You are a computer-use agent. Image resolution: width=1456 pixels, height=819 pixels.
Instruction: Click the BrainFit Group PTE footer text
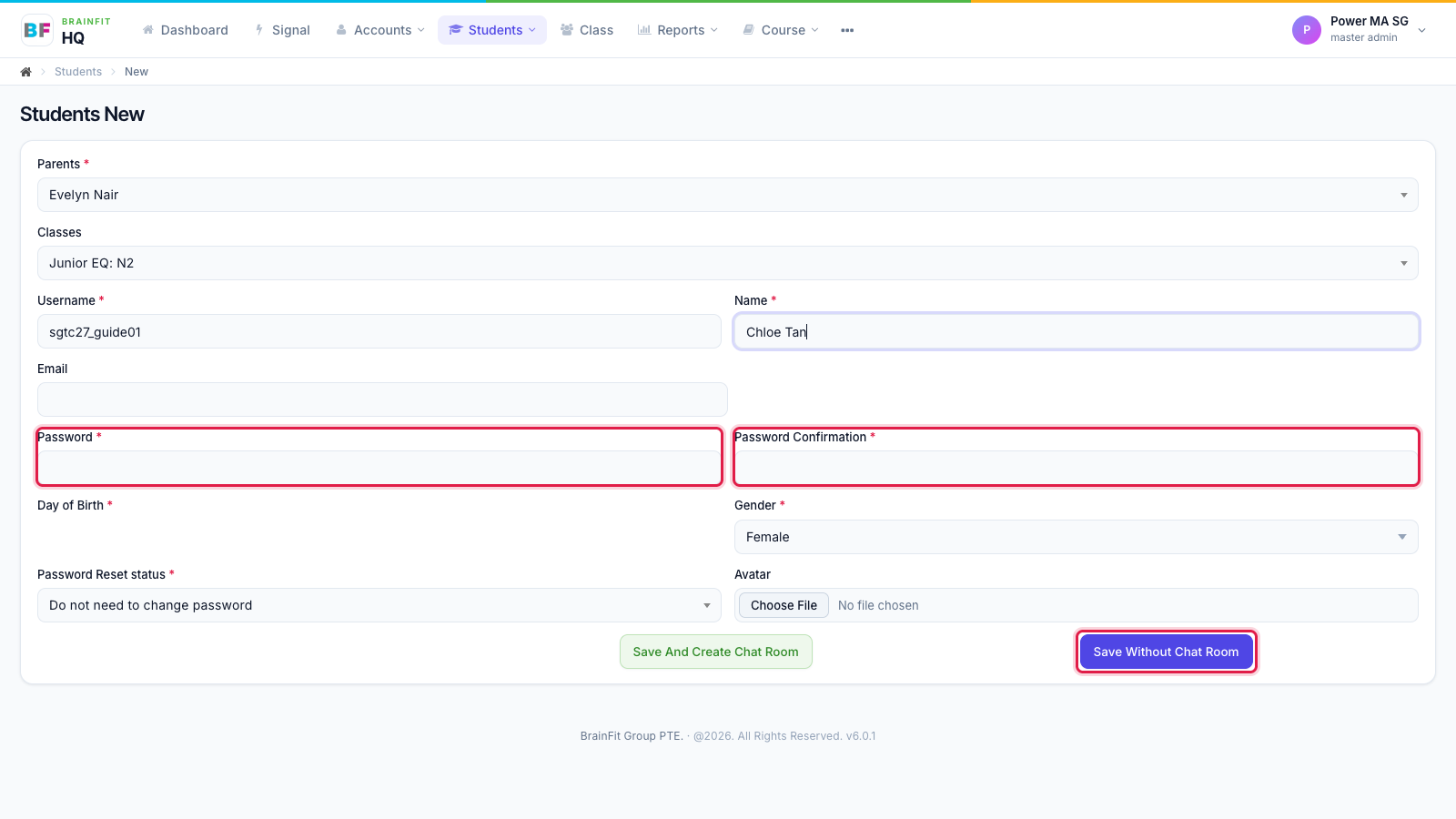(x=632, y=736)
